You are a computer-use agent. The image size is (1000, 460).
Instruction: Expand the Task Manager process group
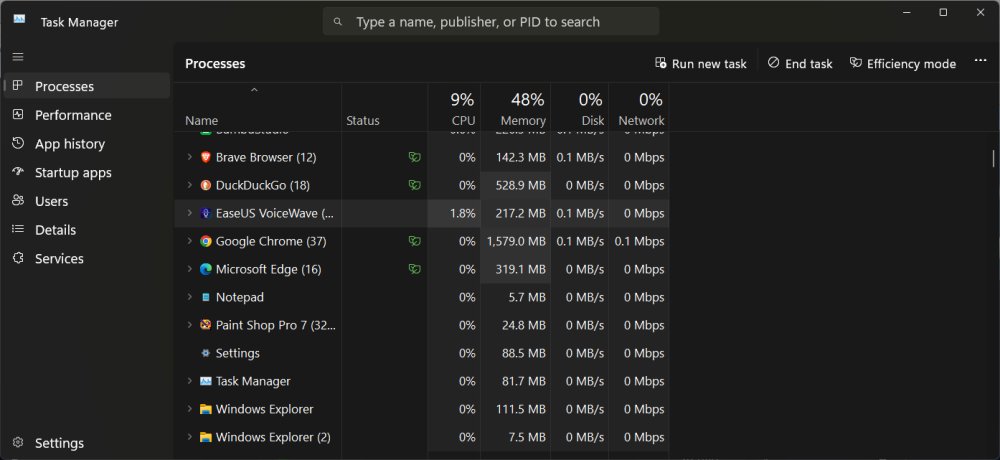pos(190,381)
